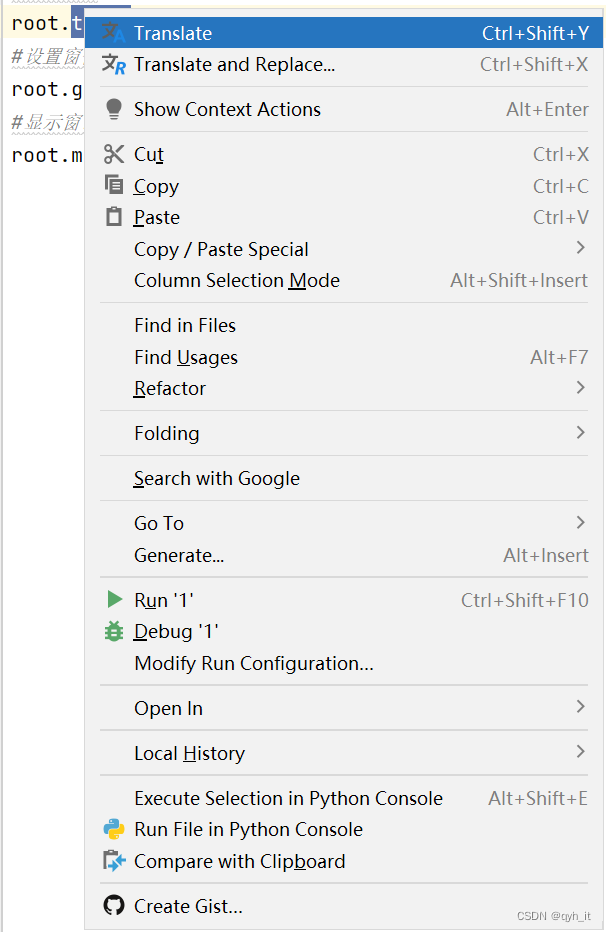The height and width of the screenshot is (932, 606).
Task: Select Search with Google
Action: pyautogui.click(x=217, y=478)
